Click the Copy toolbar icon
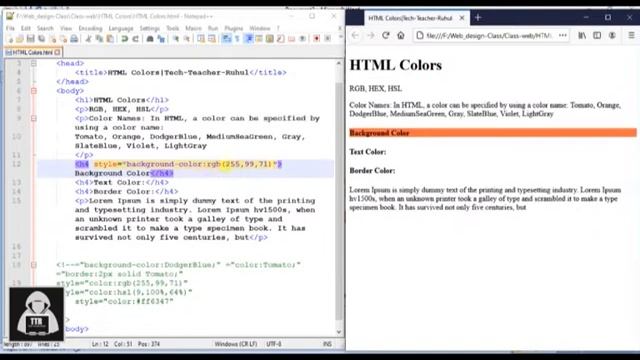Viewport: 640px width, 360px height. (x=99, y=39)
